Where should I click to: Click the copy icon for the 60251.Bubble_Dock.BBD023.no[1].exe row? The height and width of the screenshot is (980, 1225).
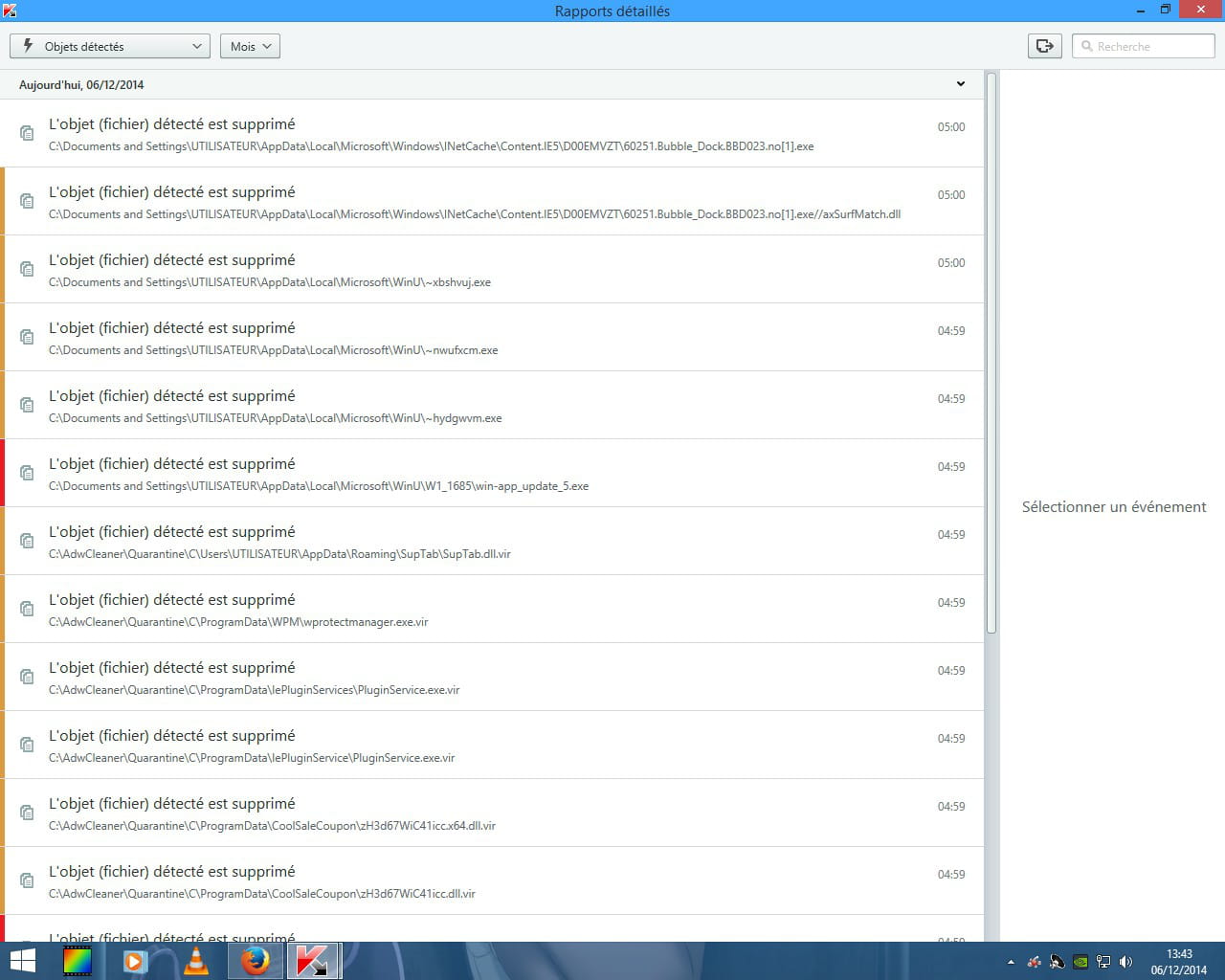point(27,133)
